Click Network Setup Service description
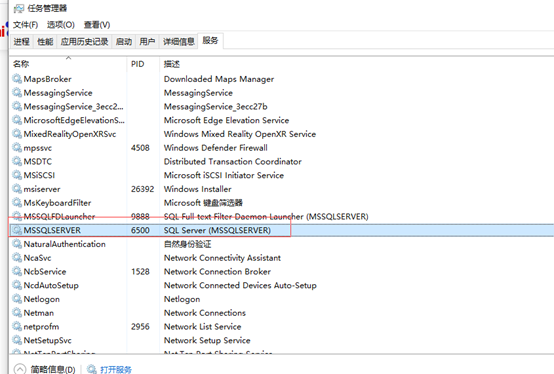Screen dimensions: 554x374 point(207,340)
